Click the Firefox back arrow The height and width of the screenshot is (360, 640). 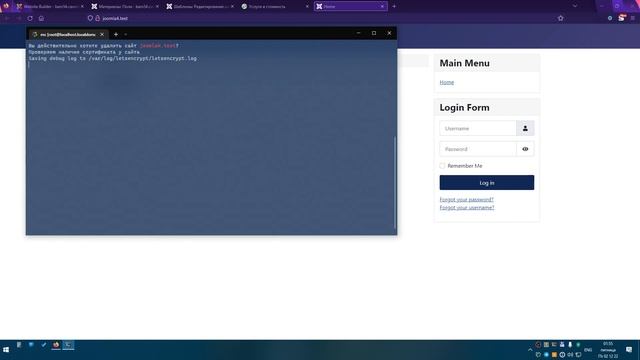coord(7,18)
